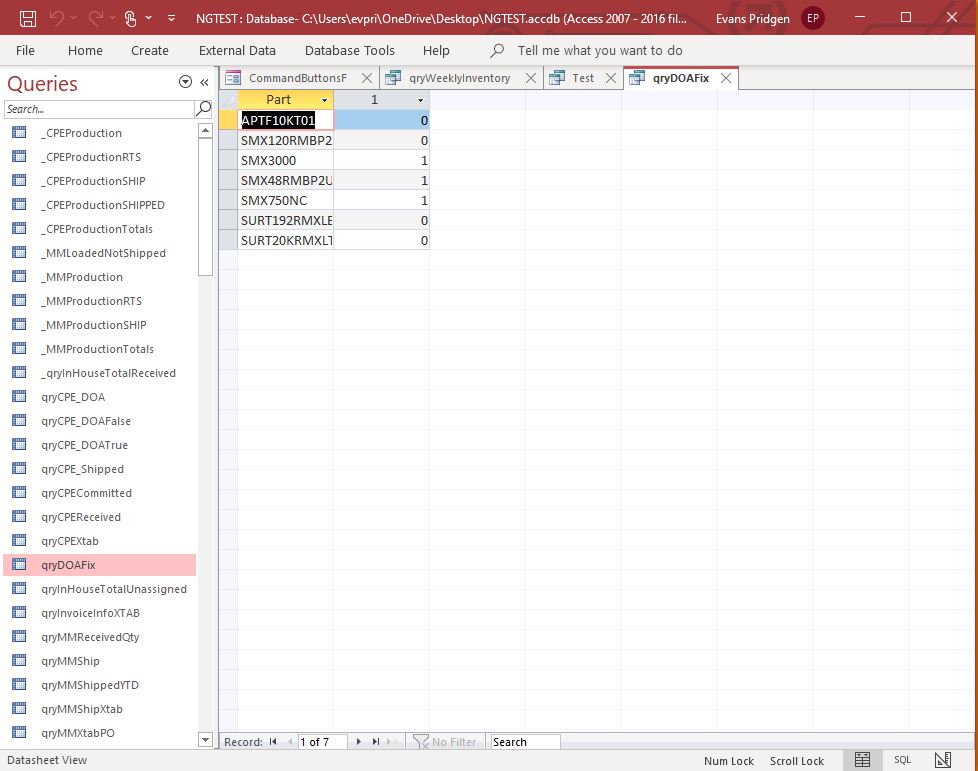Select qryCPECommitted query icon
The height and width of the screenshot is (771, 978).
click(x=19, y=493)
